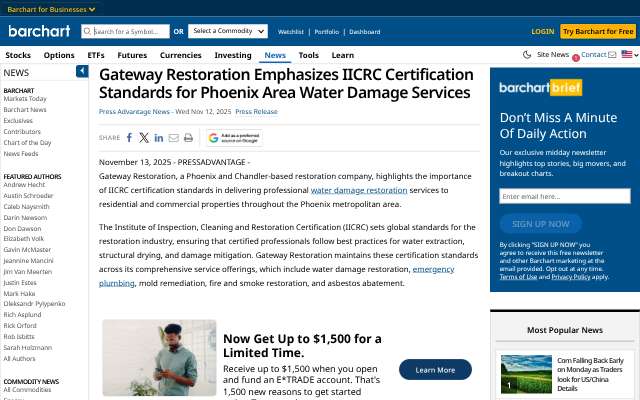Click Learn More in E*TRADE ad
640x400 pixels.
tap(435, 370)
